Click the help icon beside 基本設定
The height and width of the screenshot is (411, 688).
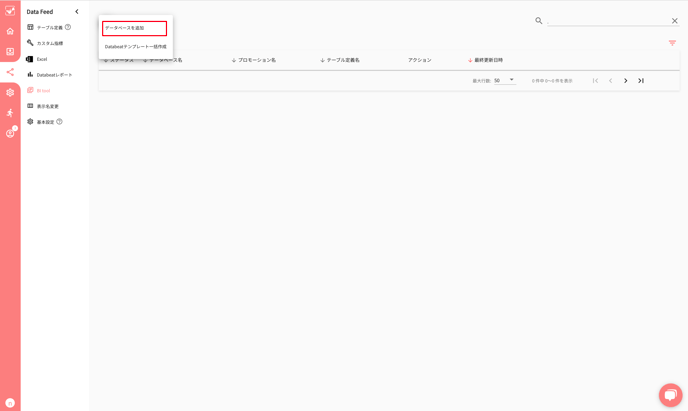pos(59,122)
